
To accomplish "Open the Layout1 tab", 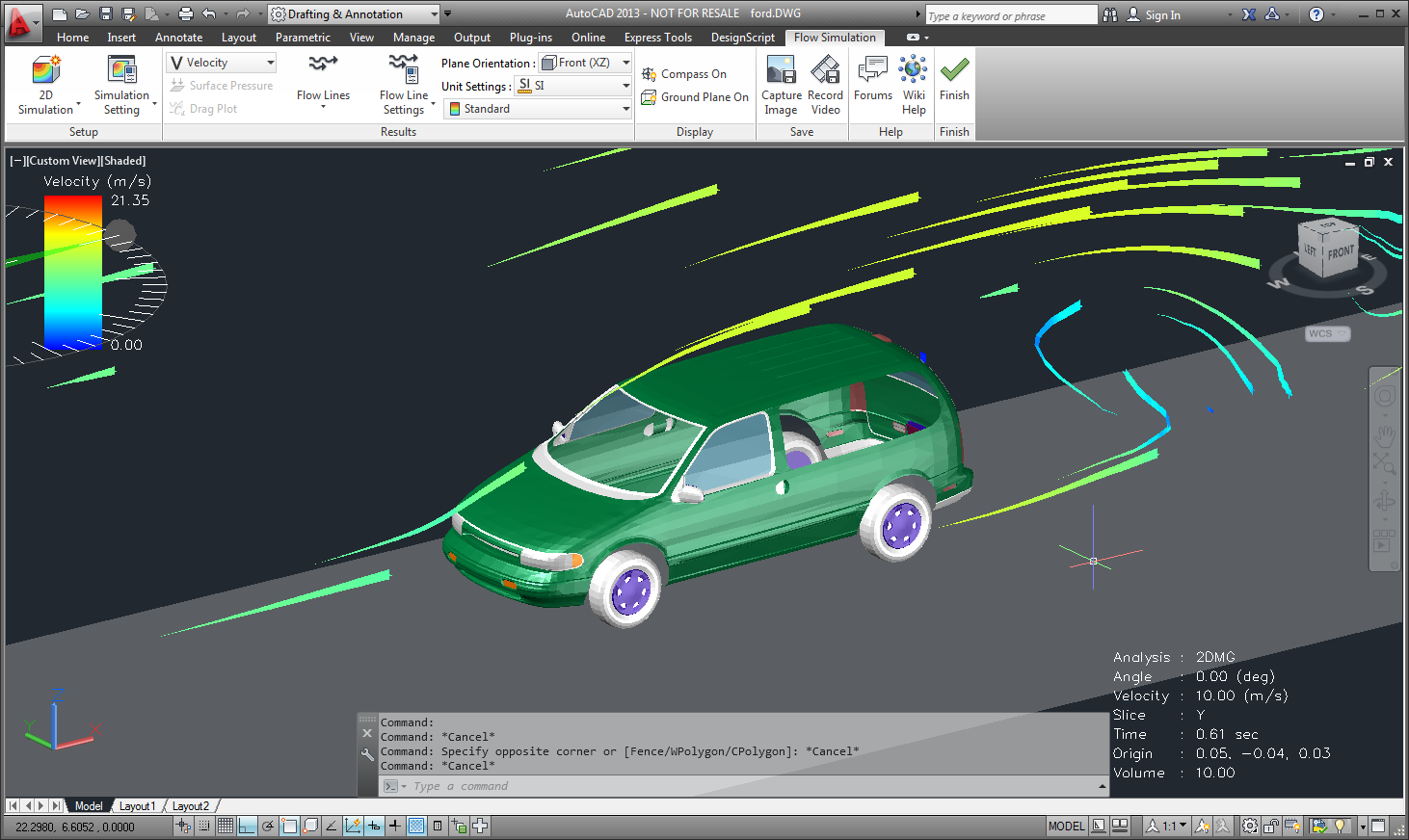I will (x=137, y=806).
